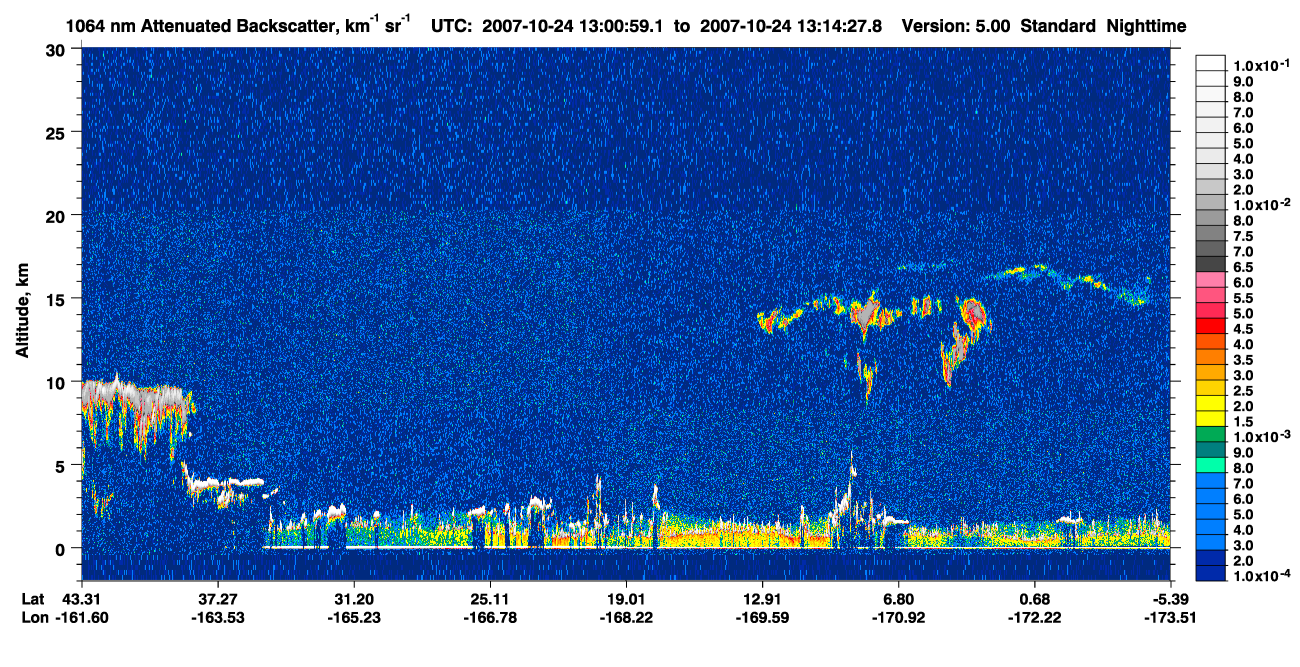The image size is (1300, 667).
Task: Click the gray swatch beside the 7.5 label
Action: pyautogui.click(x=1211, y=233)
